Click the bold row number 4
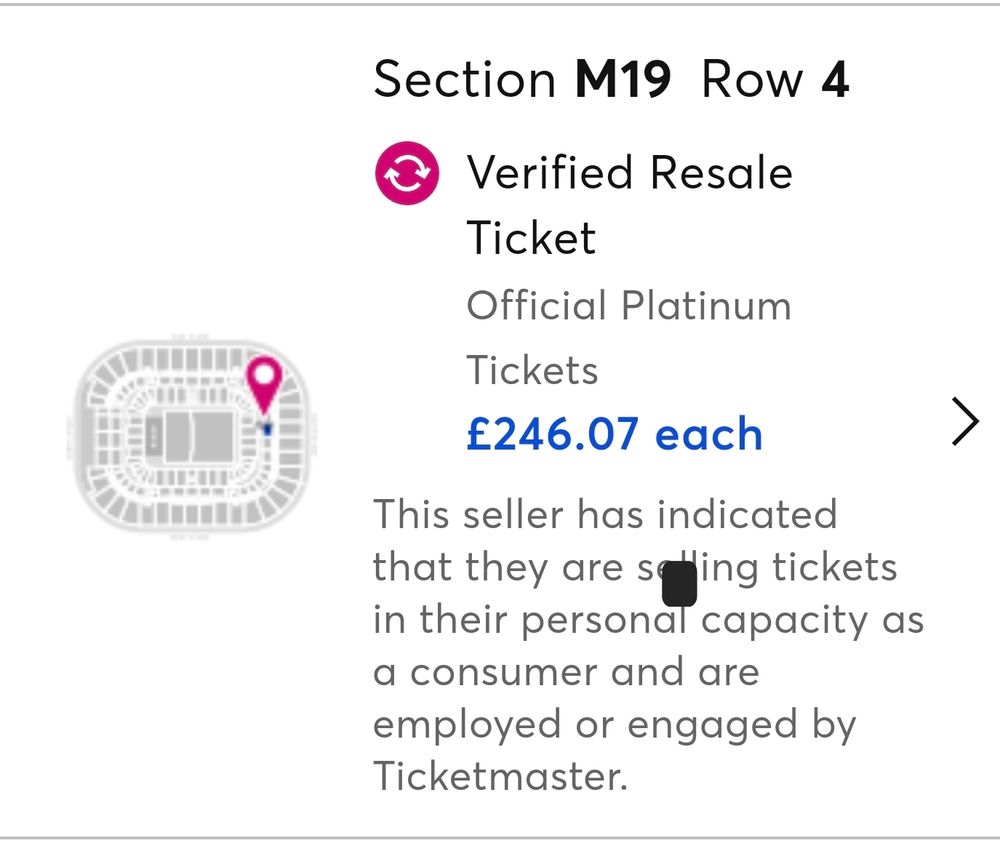This screenshot has width=1000, height=841. pos(835,80)
